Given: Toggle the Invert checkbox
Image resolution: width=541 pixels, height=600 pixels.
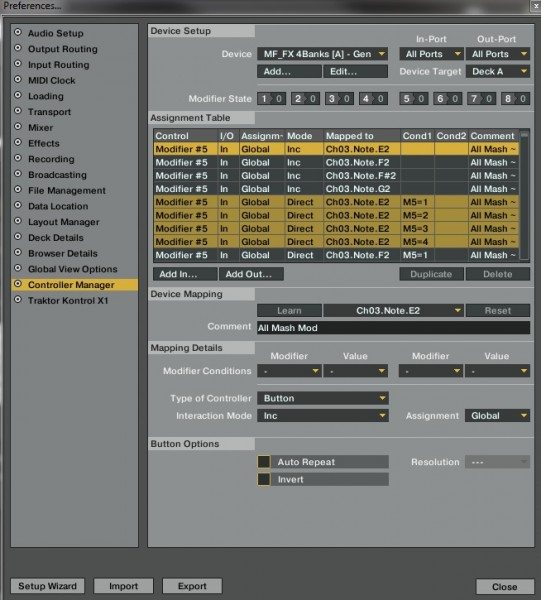Looking at the screenshot, I should click(x=264, y=479).
